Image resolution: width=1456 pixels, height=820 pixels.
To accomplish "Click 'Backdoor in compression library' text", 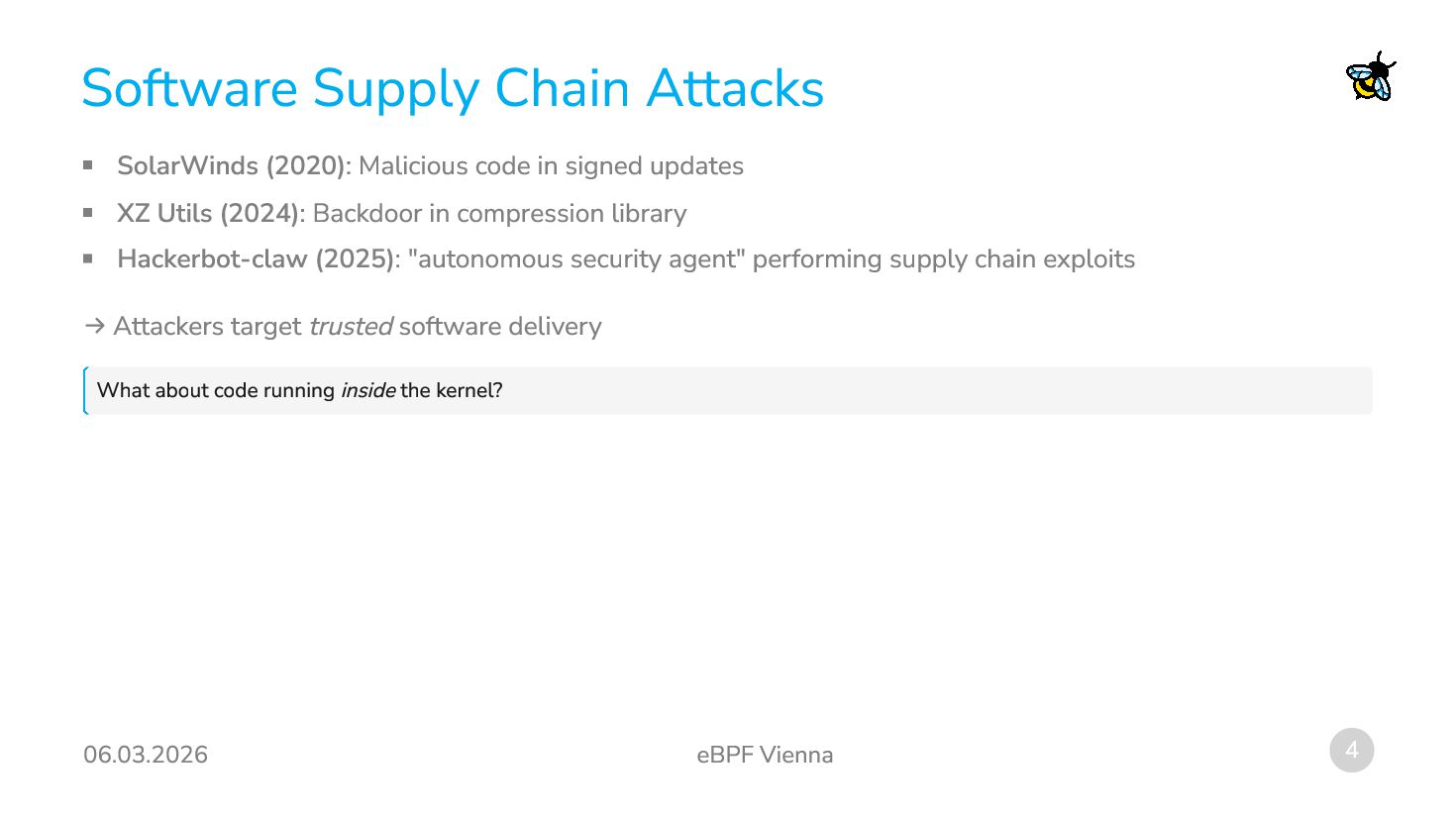I will point(499,213).
